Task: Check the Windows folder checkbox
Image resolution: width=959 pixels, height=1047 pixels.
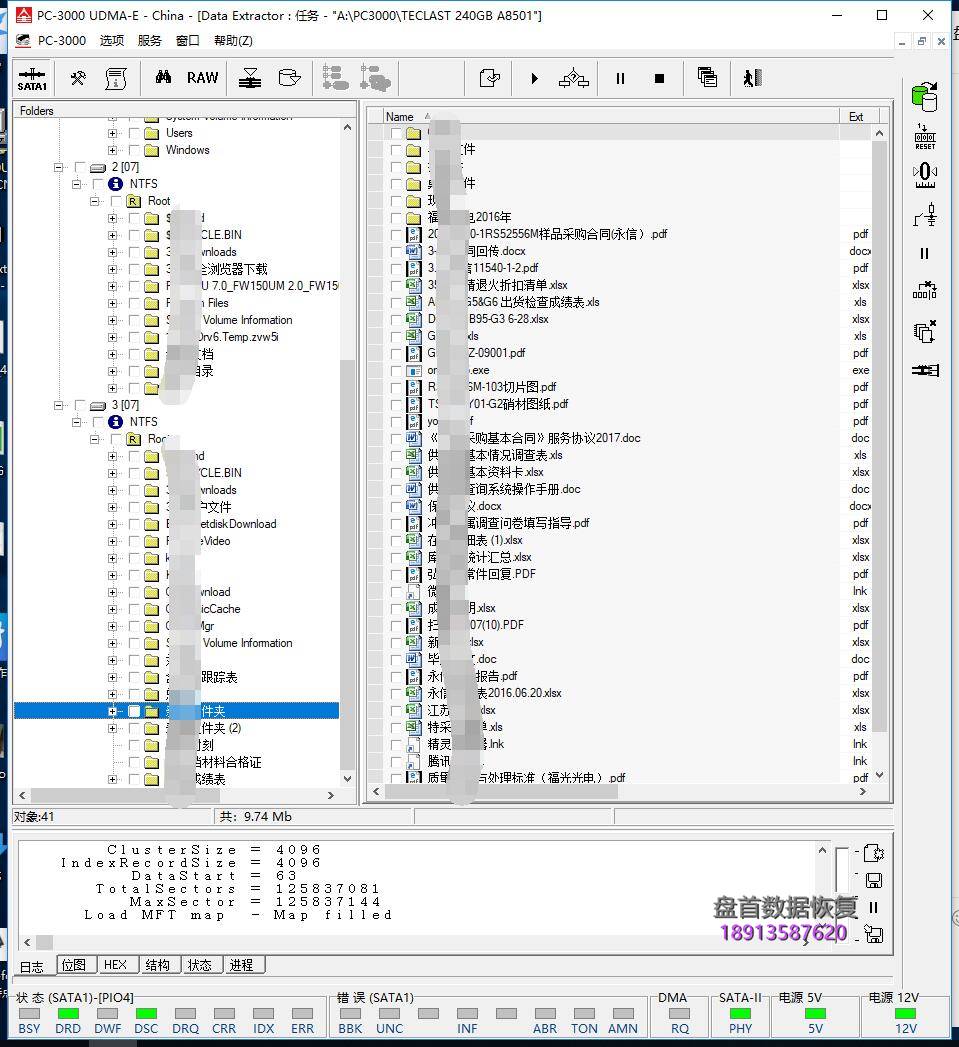Action: [x=134, y=150]
